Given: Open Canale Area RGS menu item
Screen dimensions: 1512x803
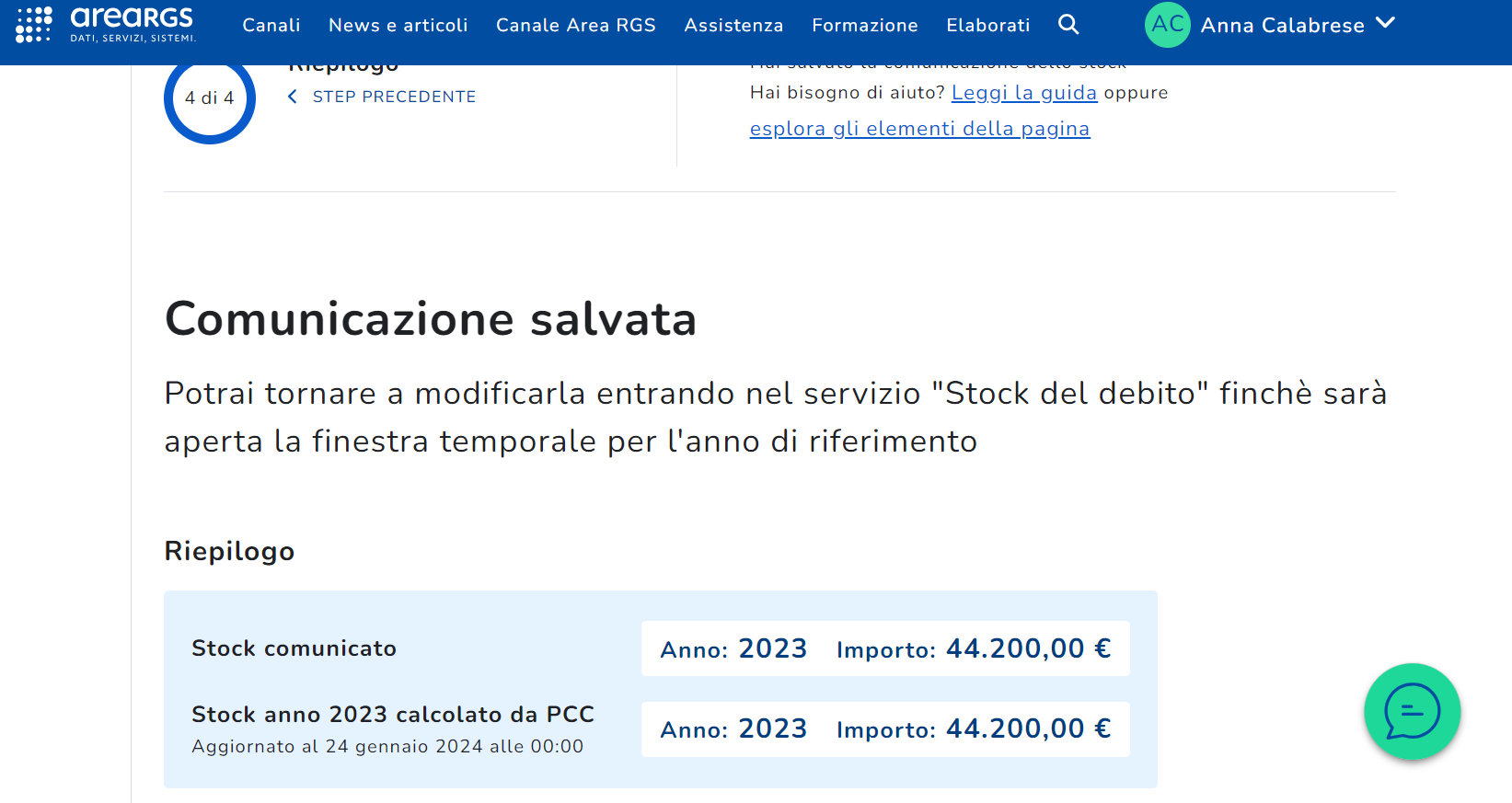Looking at the screenshot, I should click(576, 26).
